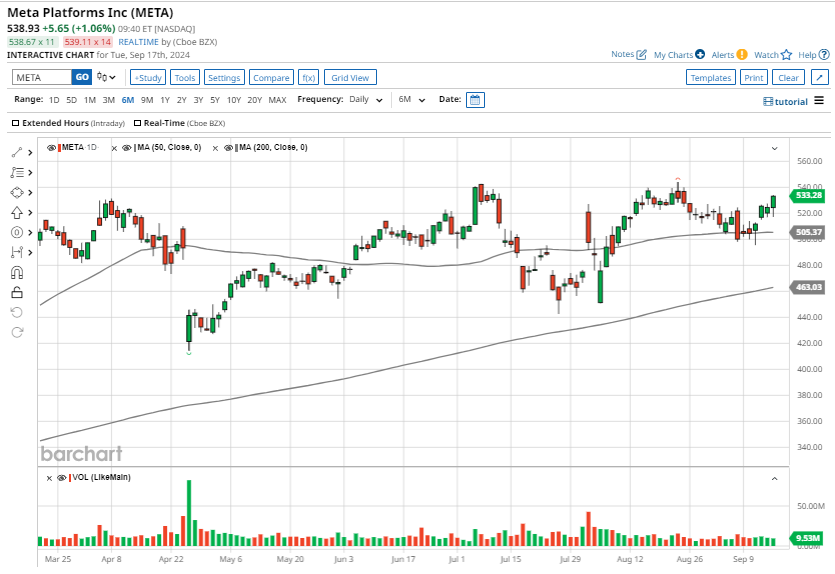Click the expand chart fullscreen icon
Image resolution: width=835 pixels, height=574 pixels.
[x=819, y=77]
